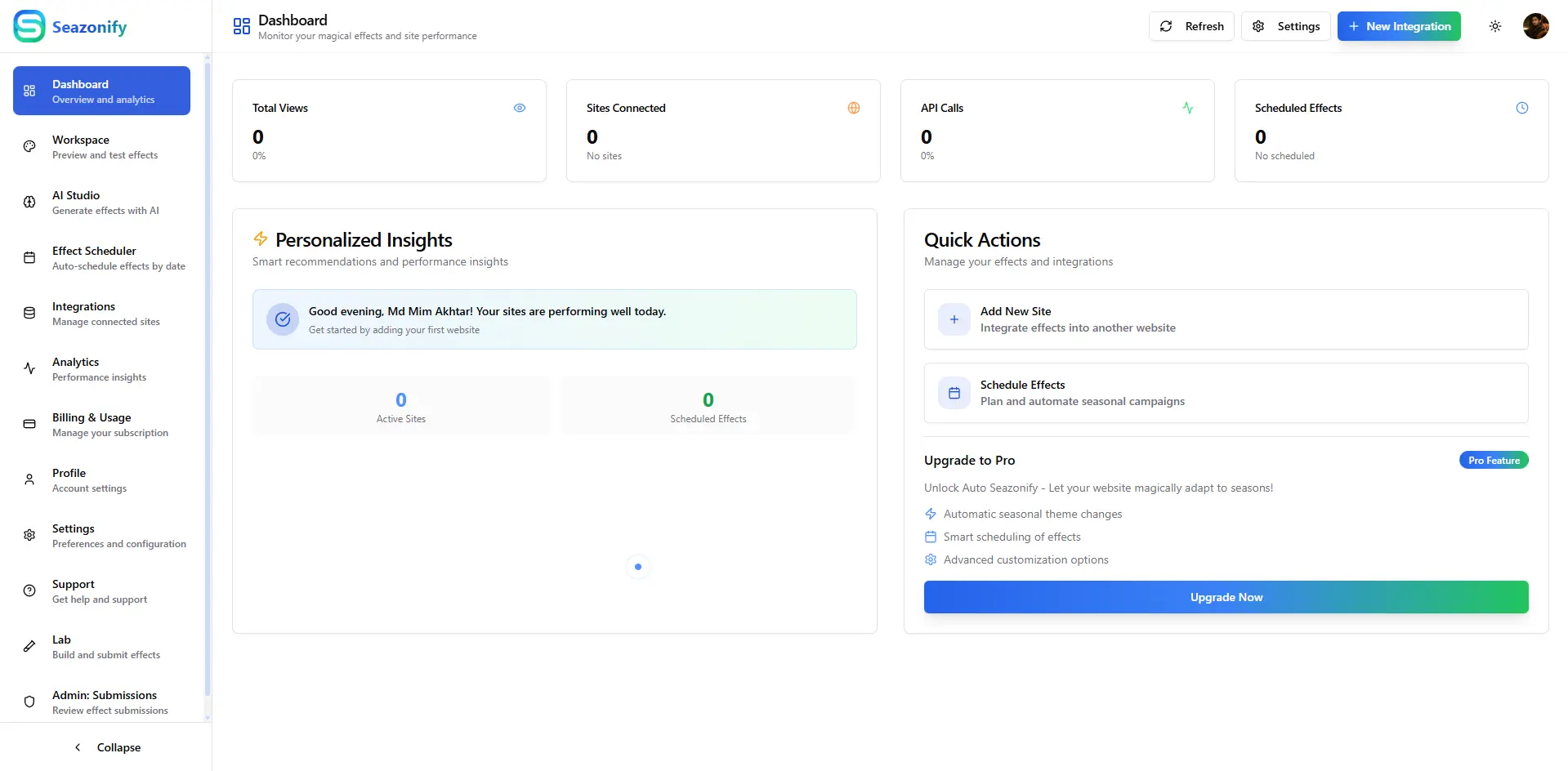Navigate to Integrations

point(102,313)
